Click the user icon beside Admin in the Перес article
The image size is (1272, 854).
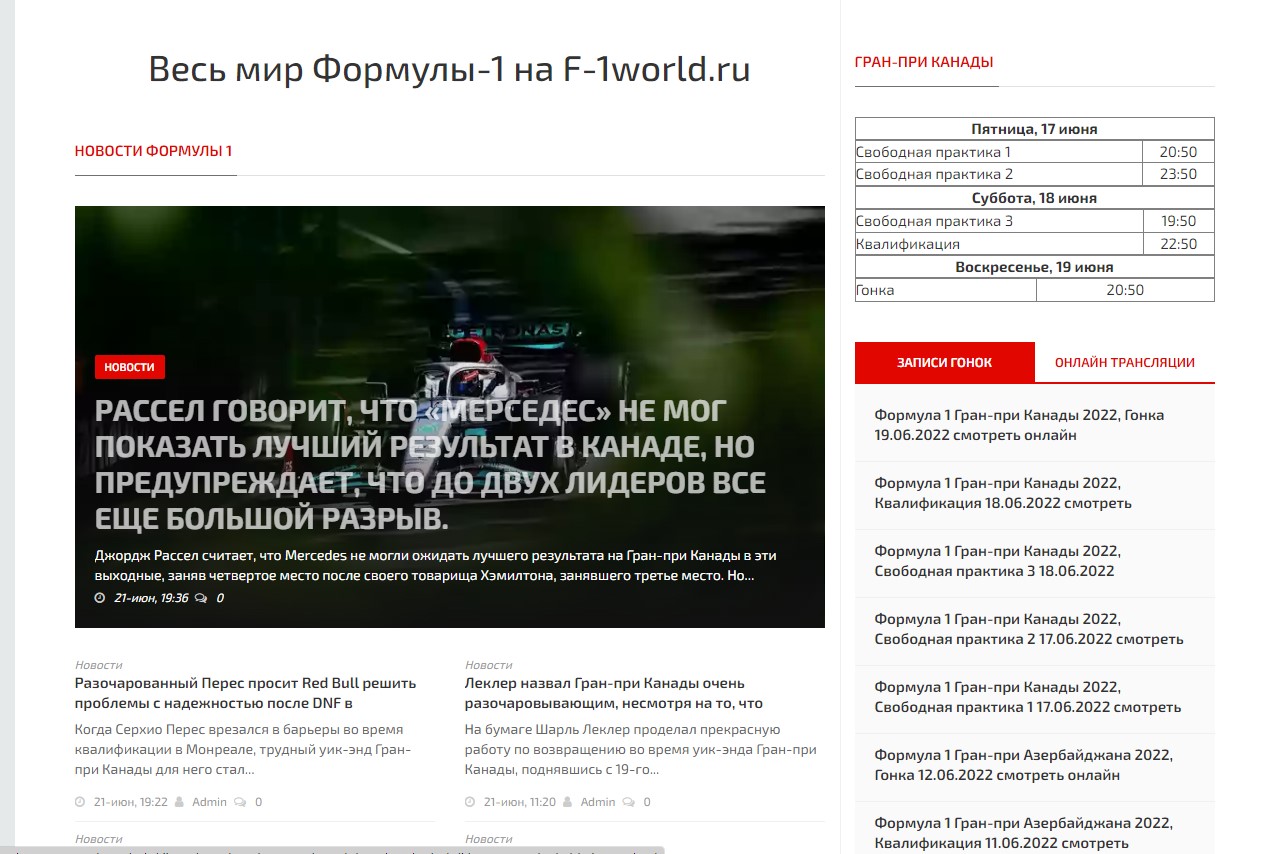pos(180,802)
